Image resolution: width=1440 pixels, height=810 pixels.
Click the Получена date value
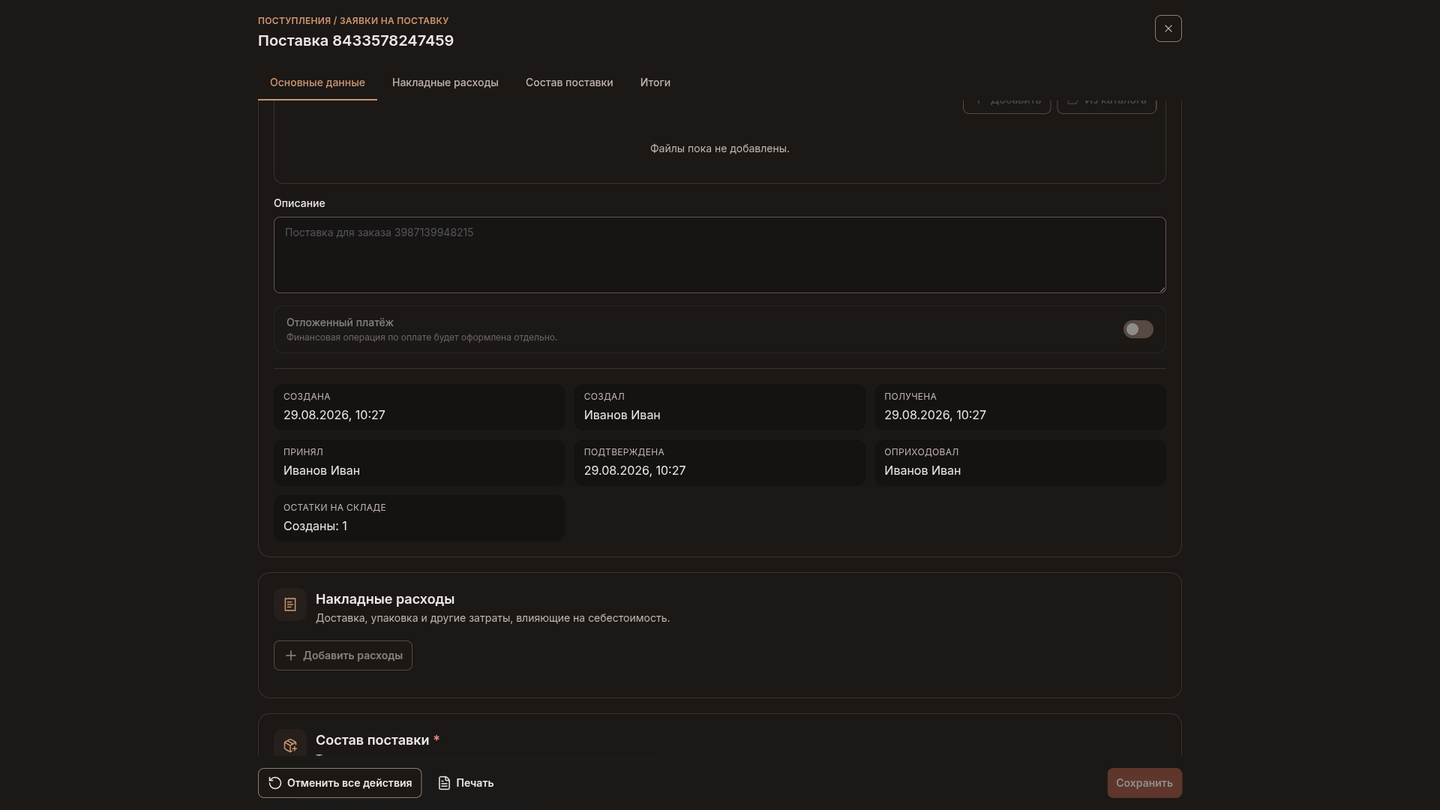(935, 415)
